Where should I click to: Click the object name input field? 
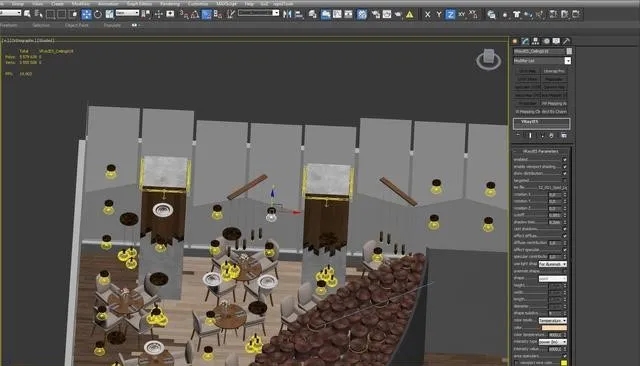(539, 51)
